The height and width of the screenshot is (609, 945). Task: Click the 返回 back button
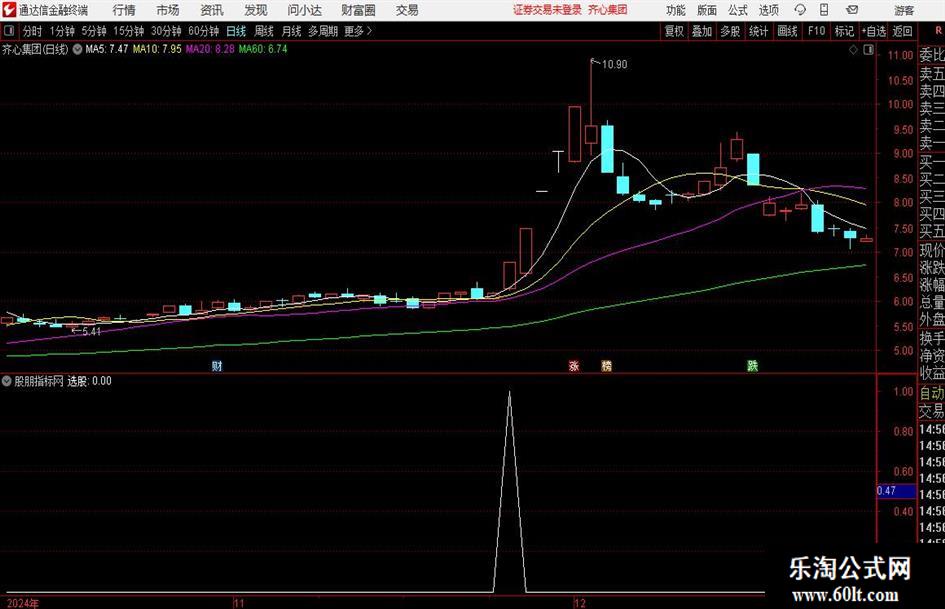pyautogui.click(x=903, y=31)
